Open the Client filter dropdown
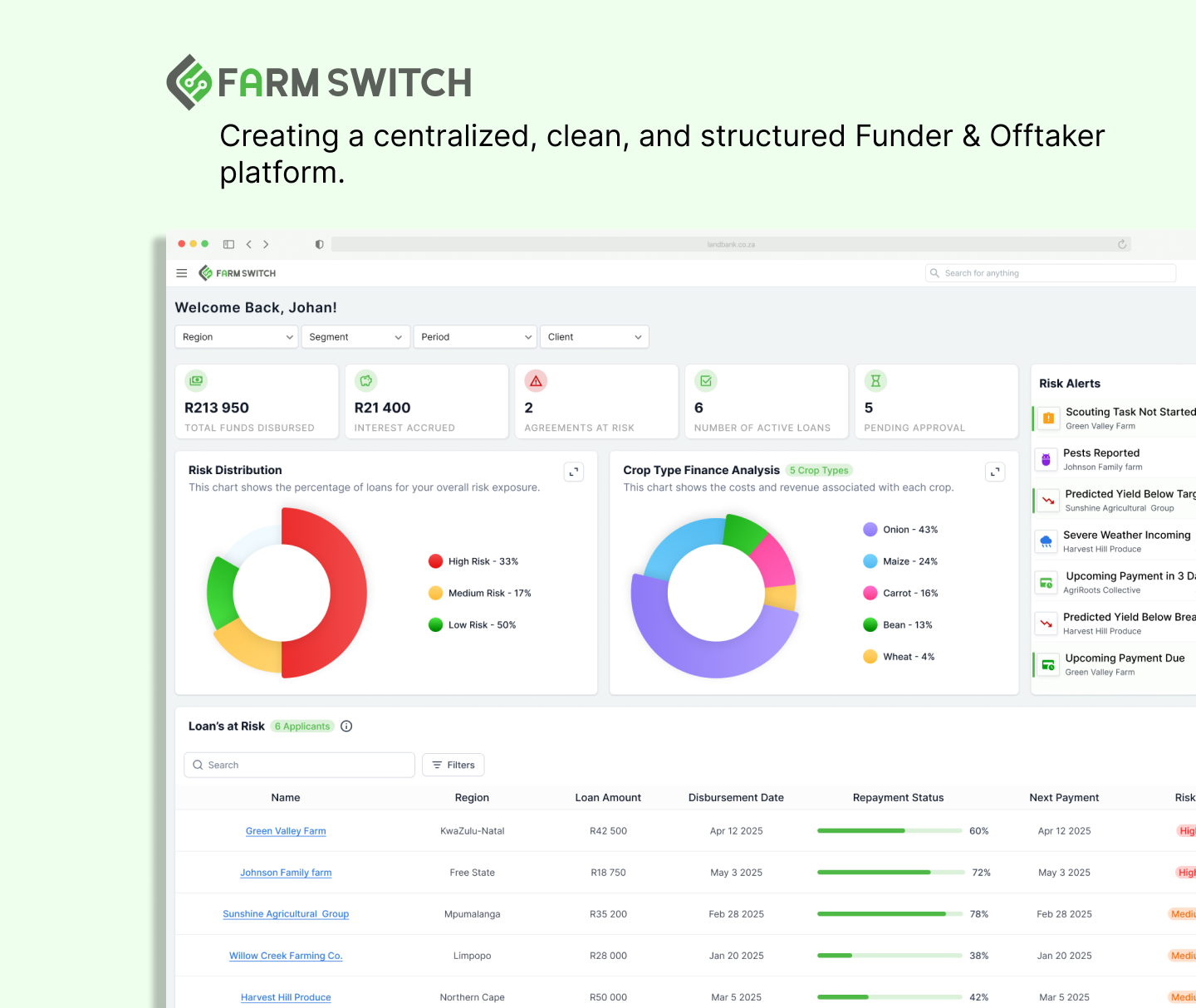Viewport: 1196px width, 1008px height. pos(594,337)
